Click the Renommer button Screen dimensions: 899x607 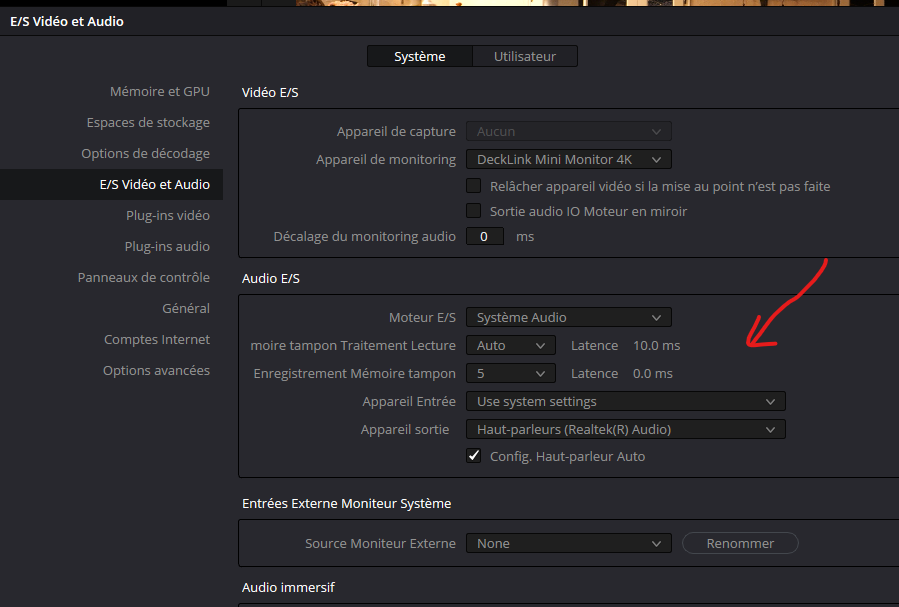pyautogui.click(x=740, y=543)
